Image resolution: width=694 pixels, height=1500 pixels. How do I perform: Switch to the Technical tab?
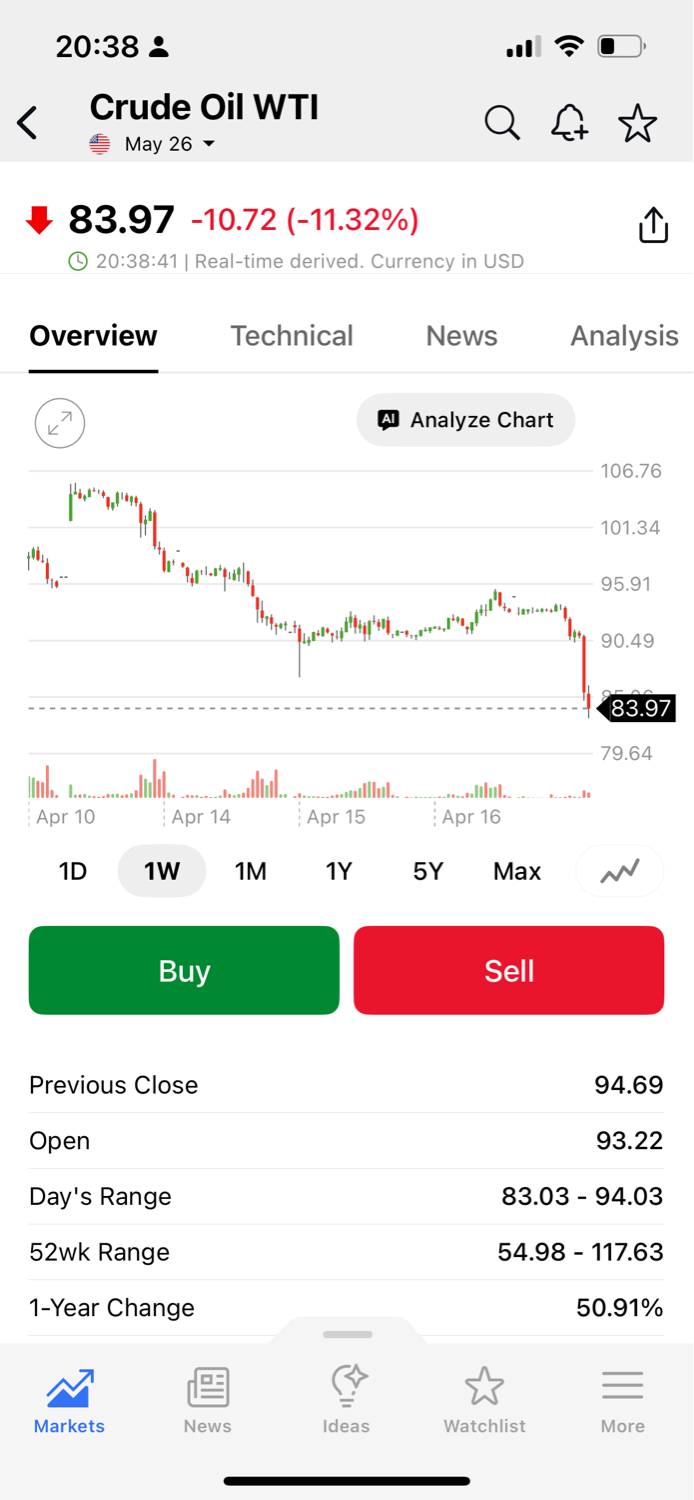(292, 336)
